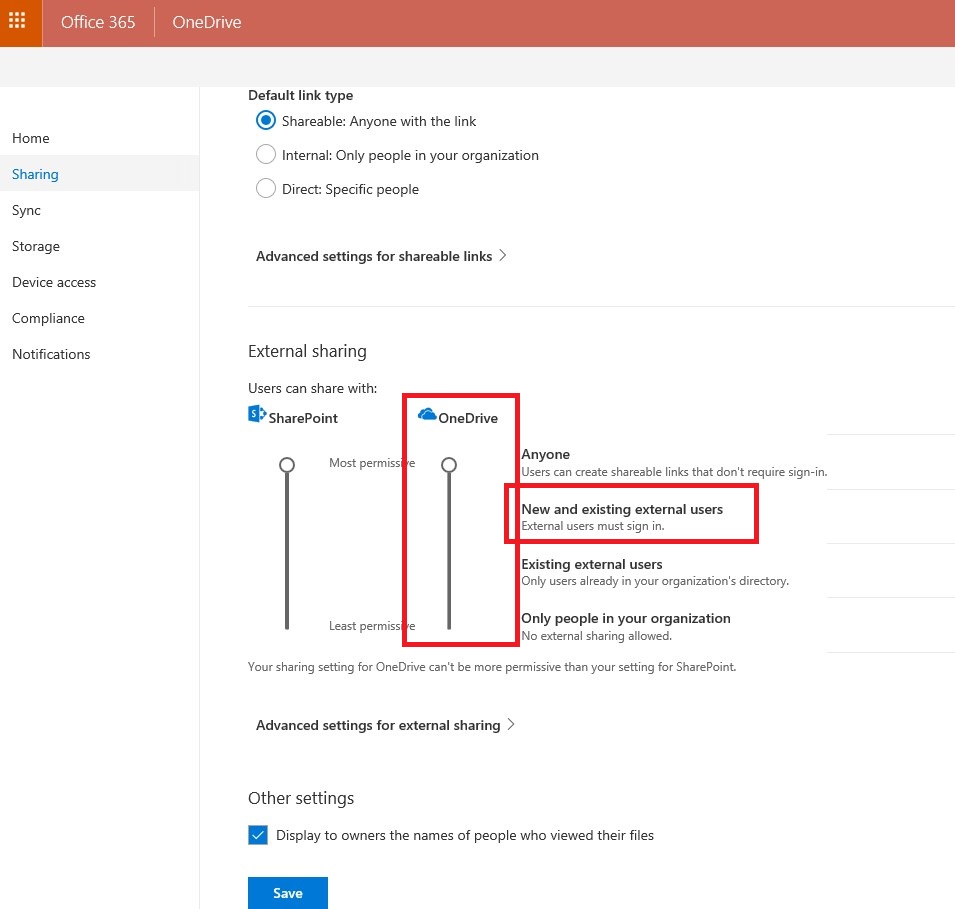Open the Office 365 app launcher grid

pyautogui.click(x=17, y=21)
